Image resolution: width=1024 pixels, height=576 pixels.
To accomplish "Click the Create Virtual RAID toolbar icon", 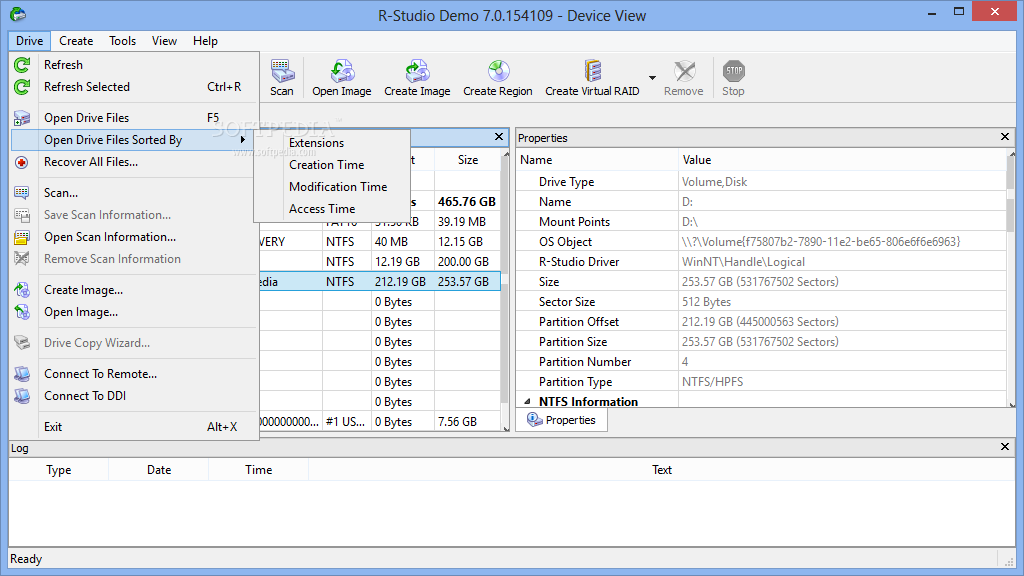I will 592,71.
